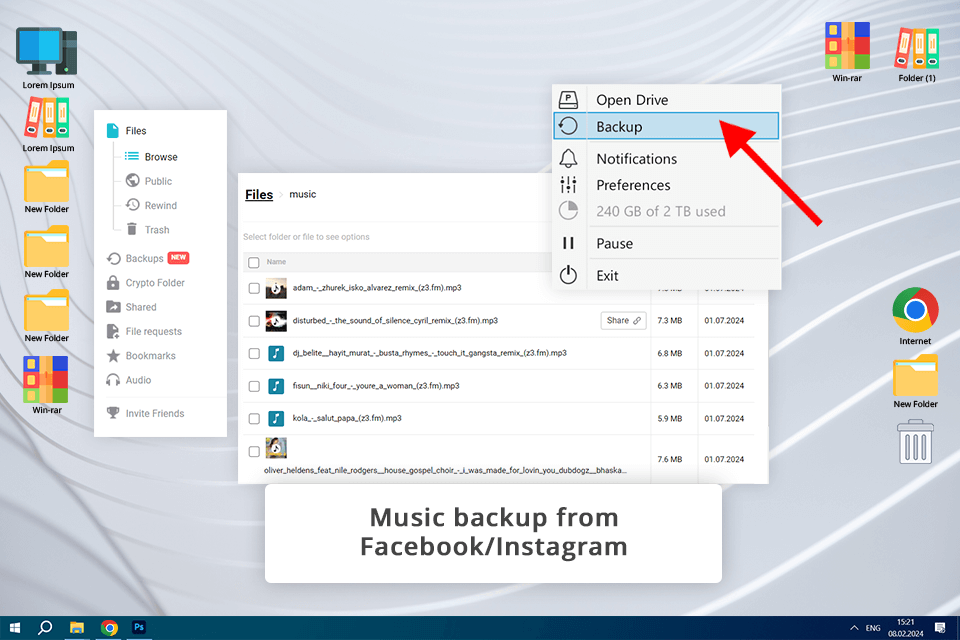Click the music breadcrumb text
This screenshot has width=960, height=640.
click(302, 194)
